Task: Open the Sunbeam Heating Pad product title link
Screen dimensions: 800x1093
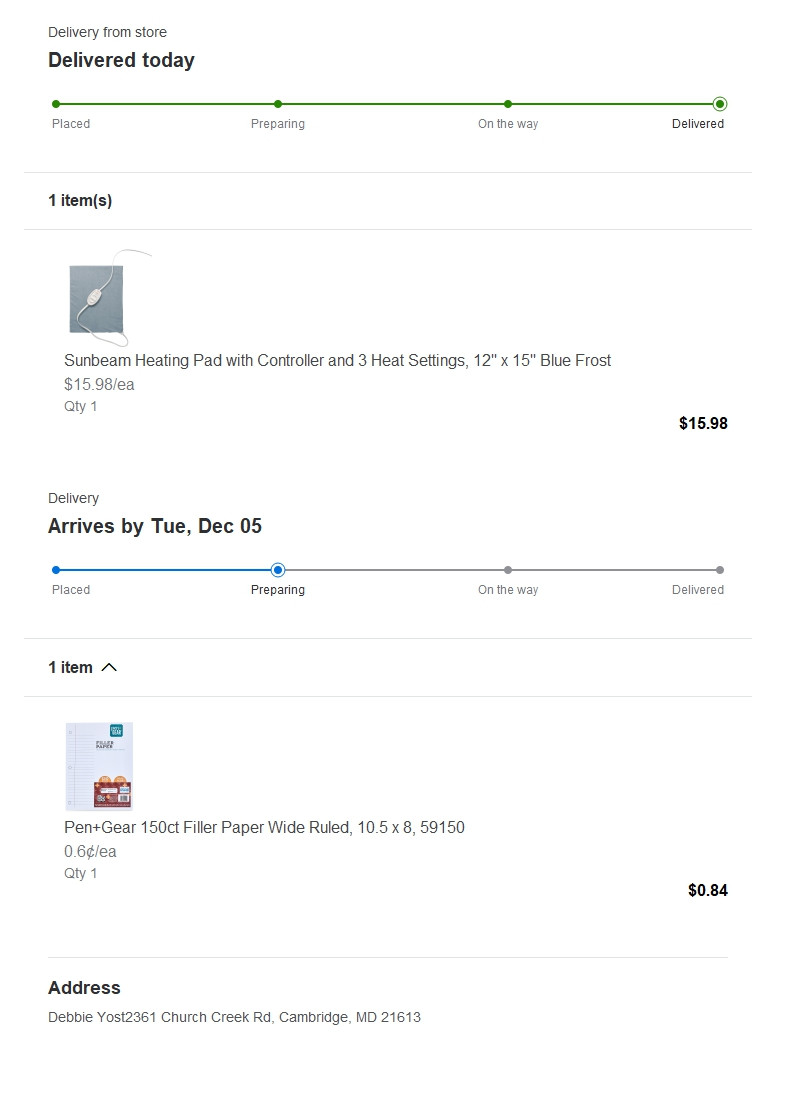Action: (337, 360)
